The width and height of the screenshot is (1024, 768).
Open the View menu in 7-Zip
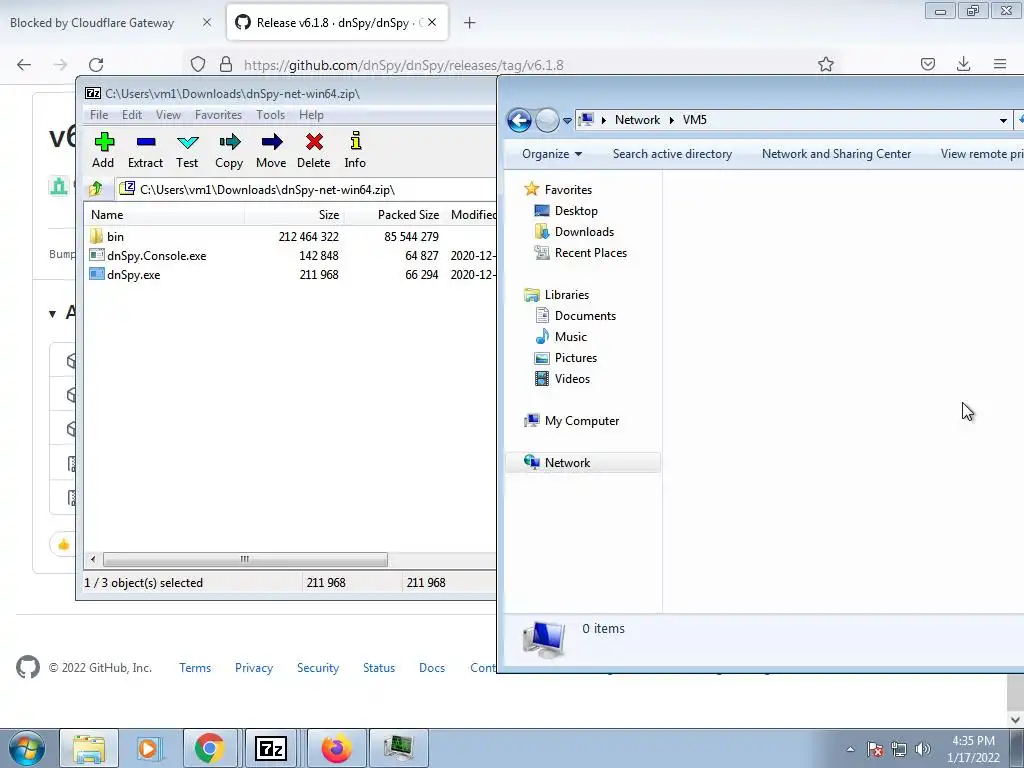168,115
